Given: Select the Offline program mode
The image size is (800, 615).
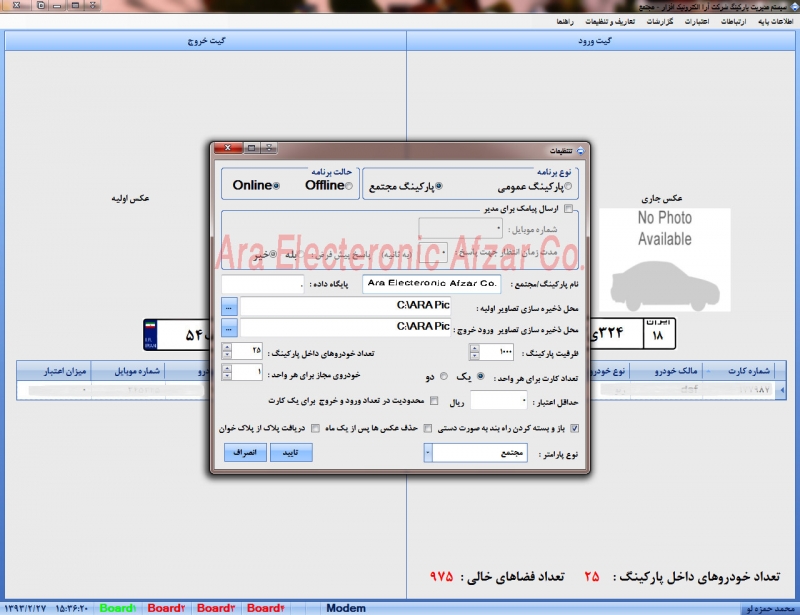Looking at the screenshot, I should click(x=348, y=186).
